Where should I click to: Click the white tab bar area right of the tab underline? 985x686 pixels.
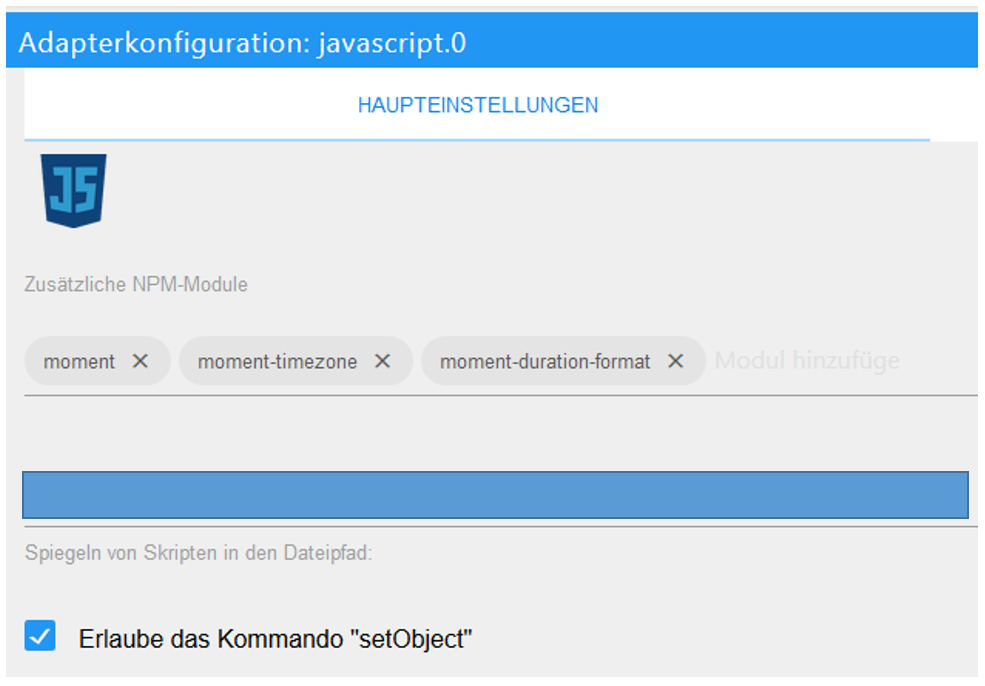tap(953, 105)
